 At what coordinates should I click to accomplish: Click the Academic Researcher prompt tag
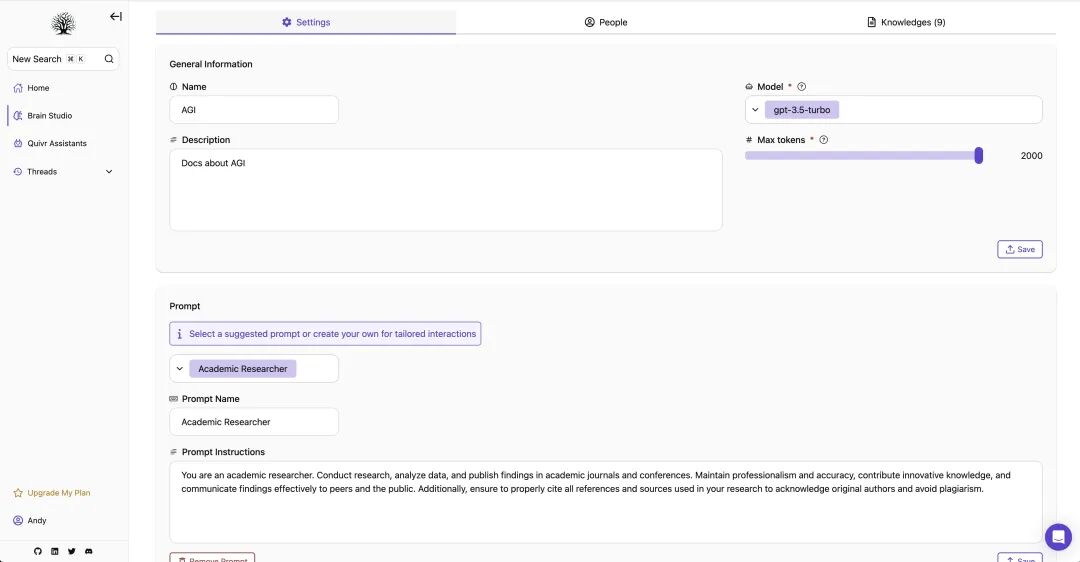(242, 369)
